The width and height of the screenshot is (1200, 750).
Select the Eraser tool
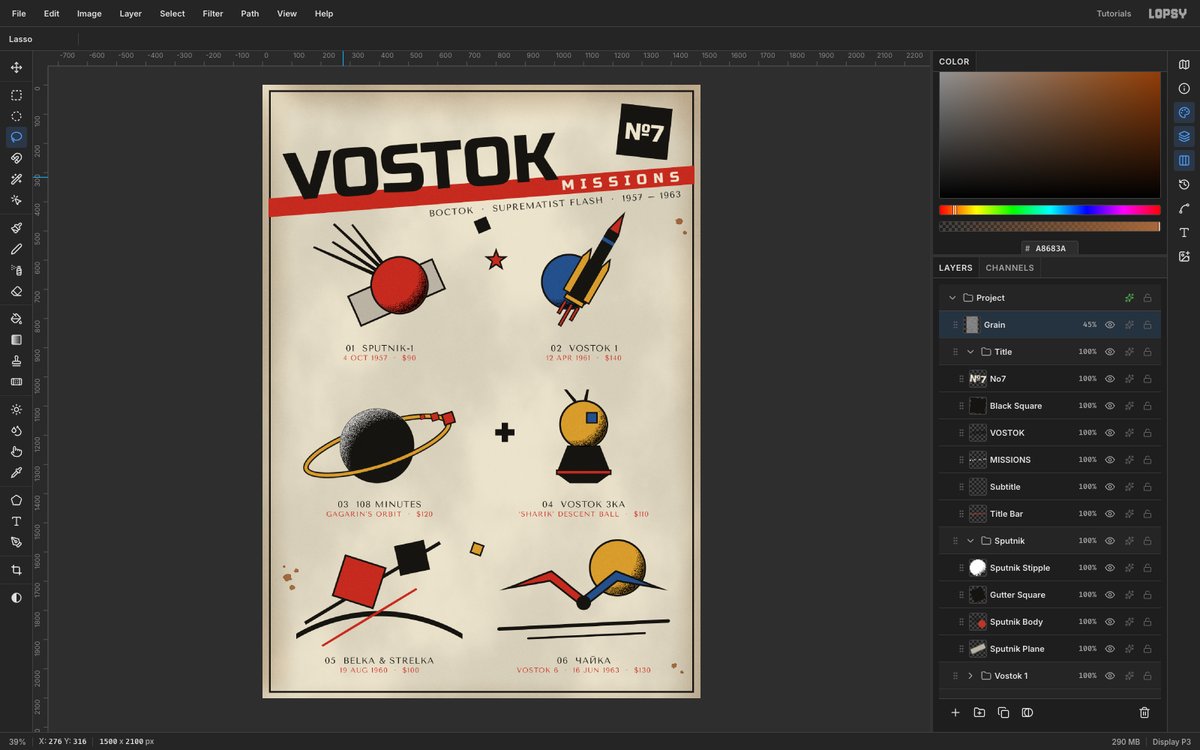(16, 291)
